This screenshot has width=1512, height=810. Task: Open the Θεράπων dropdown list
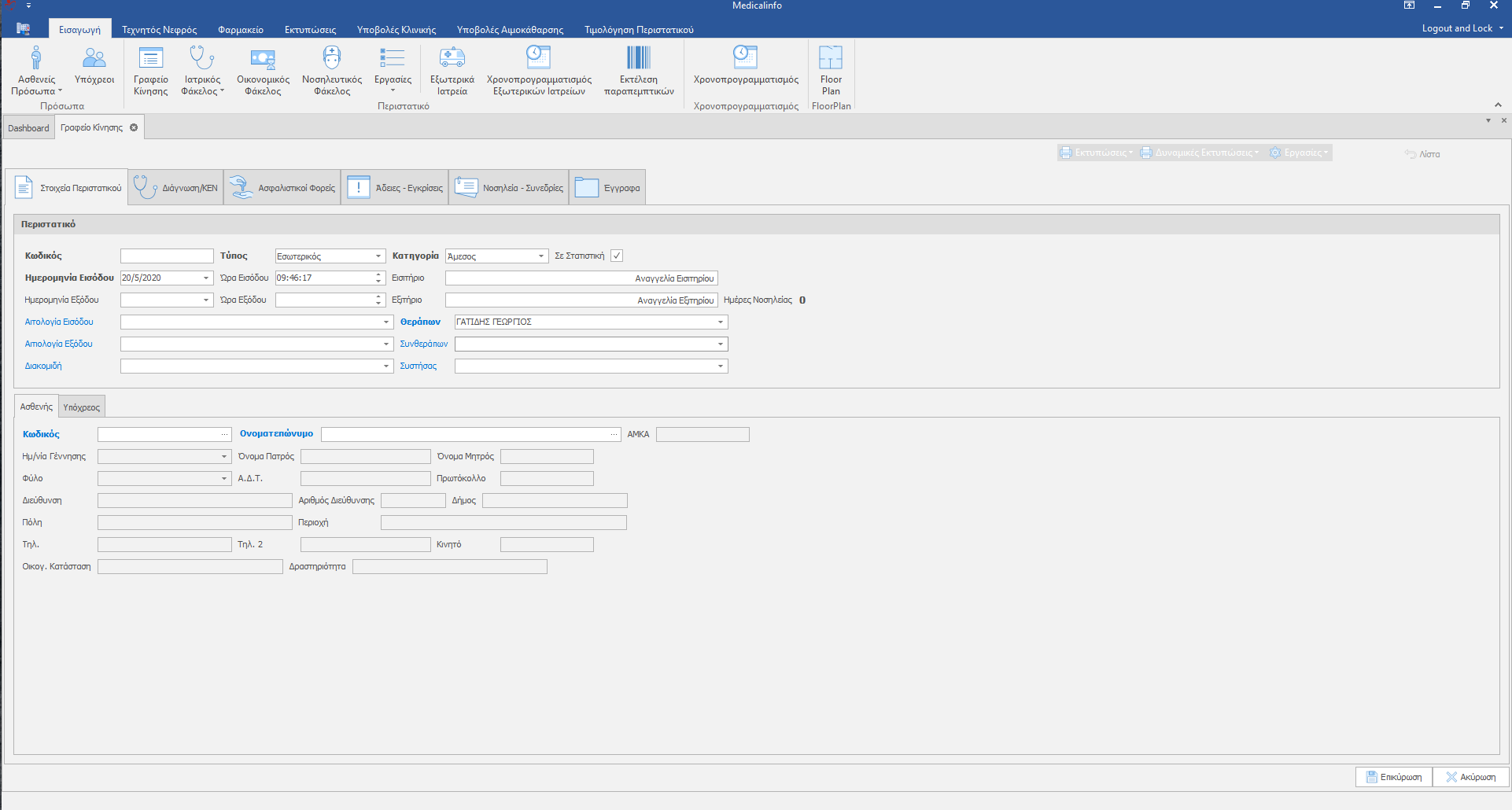click(720, 322)
